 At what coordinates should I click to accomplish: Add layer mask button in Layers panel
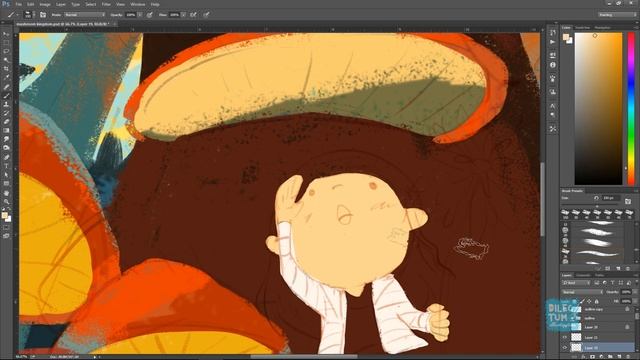[592, 357]
